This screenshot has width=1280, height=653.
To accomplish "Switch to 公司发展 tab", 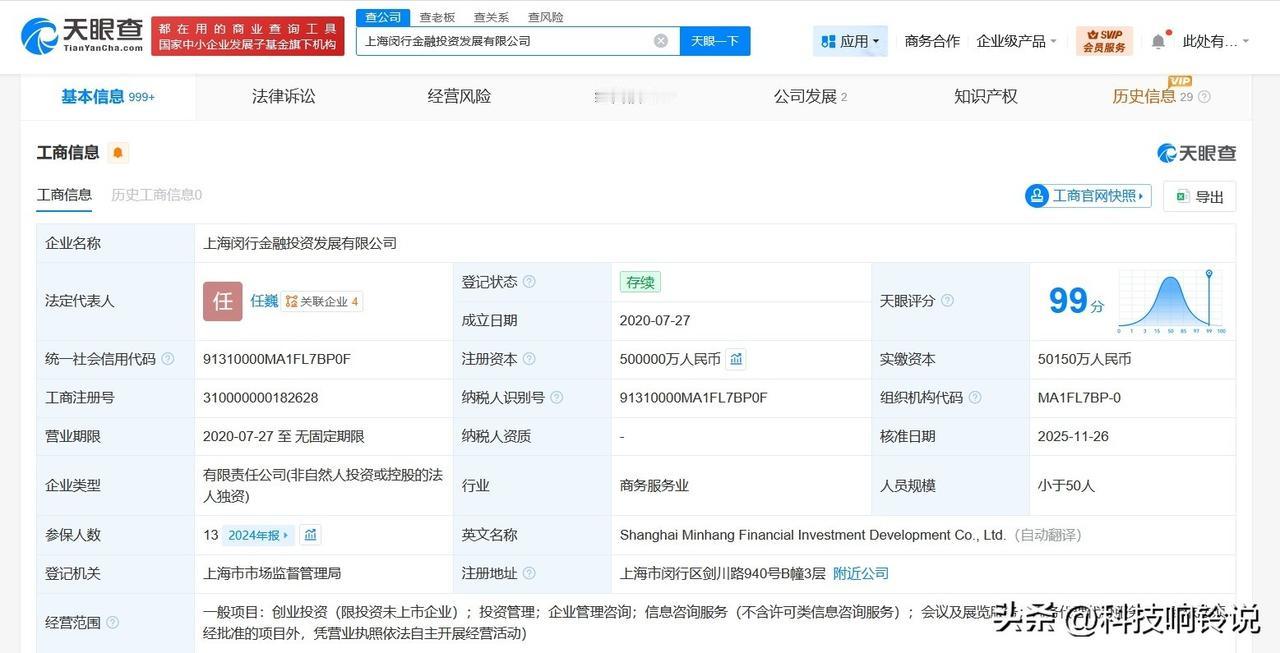I will pyautogui.click(x=810, y=97).
